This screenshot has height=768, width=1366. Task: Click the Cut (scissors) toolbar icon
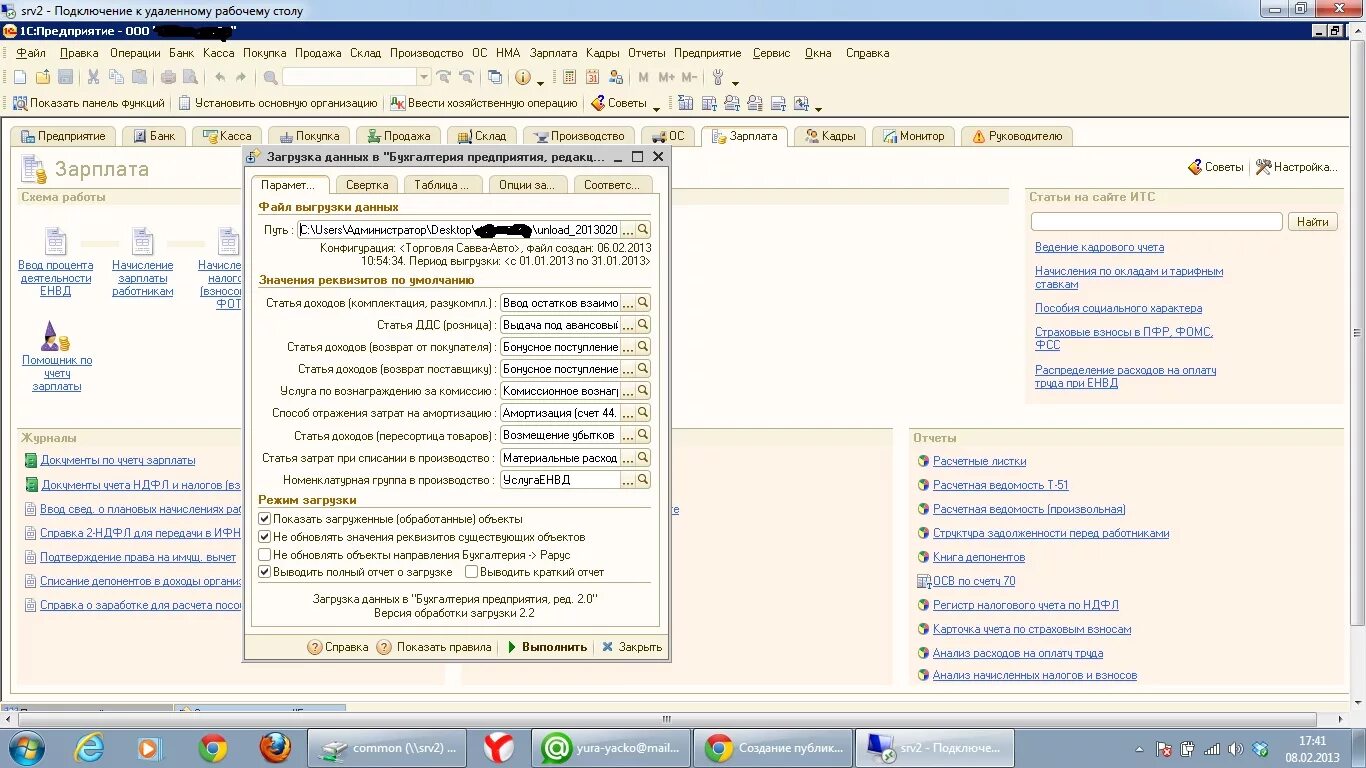pos(94,77)
